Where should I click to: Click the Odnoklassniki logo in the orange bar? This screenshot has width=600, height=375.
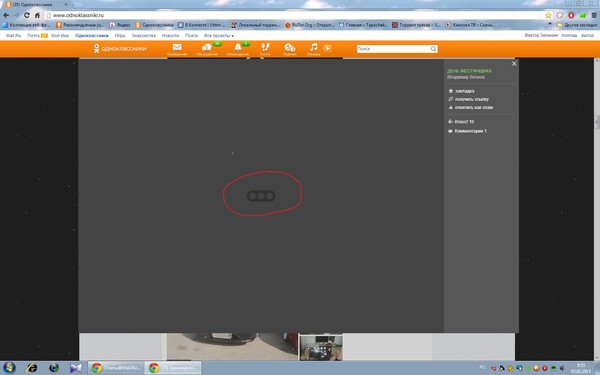120,49
